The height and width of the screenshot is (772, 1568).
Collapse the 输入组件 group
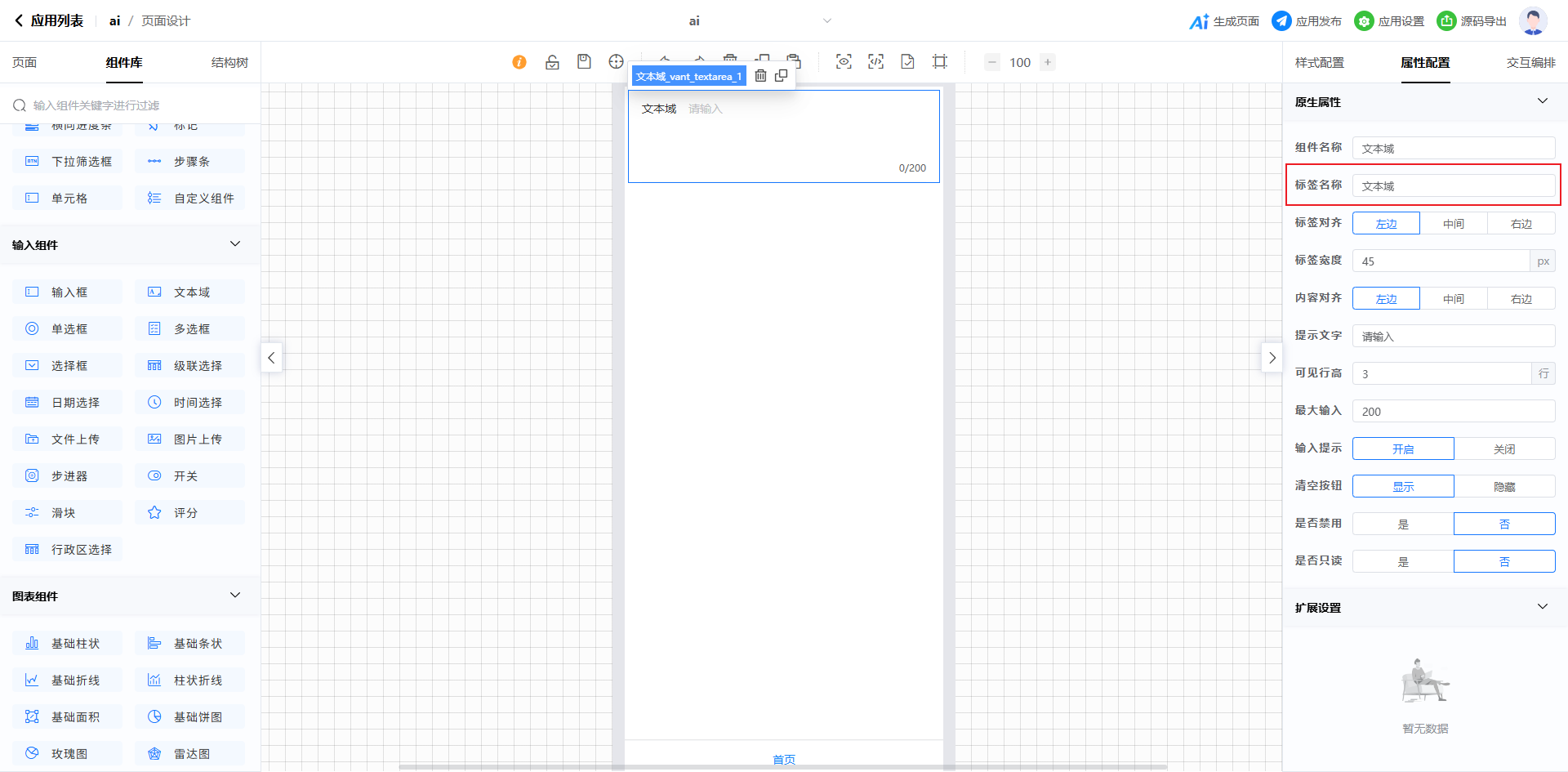235,244
